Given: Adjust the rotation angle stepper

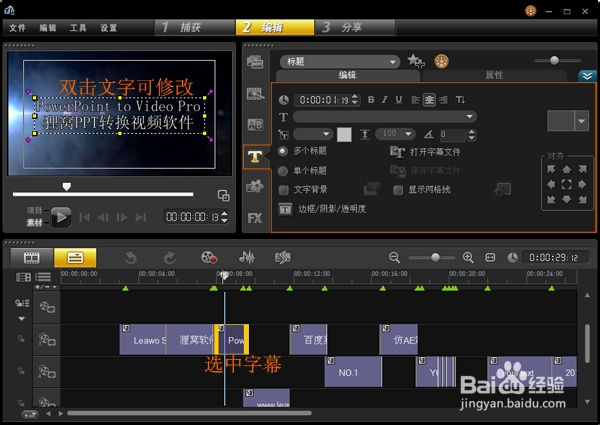Looking at the screenshot, I should 472,135.
